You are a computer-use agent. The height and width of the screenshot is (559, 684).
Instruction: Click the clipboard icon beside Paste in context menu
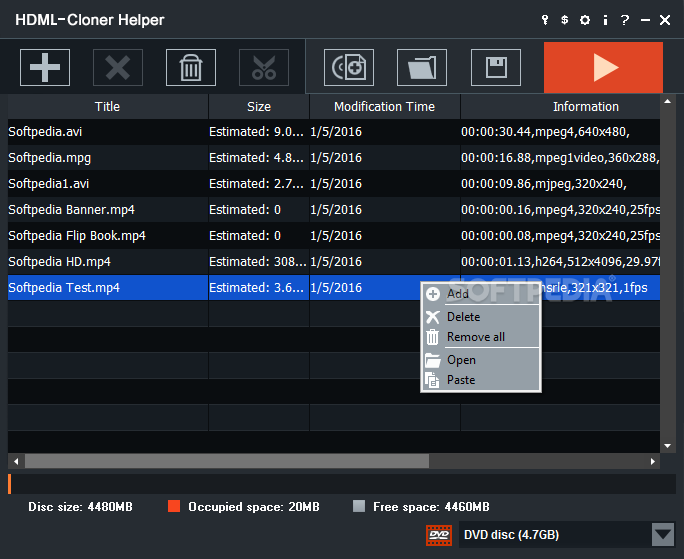pyautogui.click(x=432, y=380)
